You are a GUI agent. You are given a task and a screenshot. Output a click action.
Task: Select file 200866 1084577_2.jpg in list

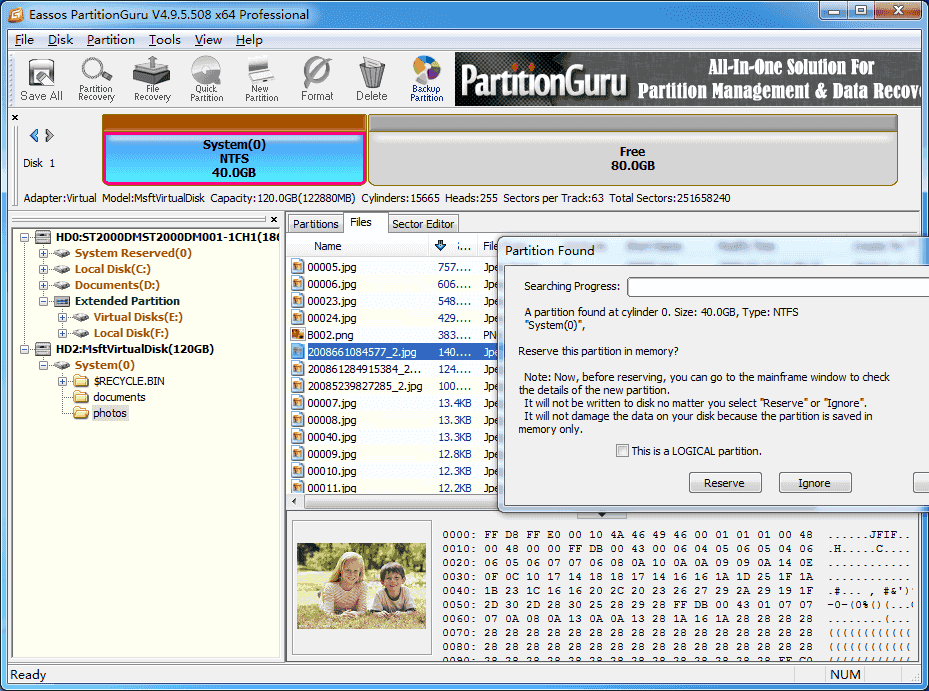pyautogui.click(x=362, y=352)
